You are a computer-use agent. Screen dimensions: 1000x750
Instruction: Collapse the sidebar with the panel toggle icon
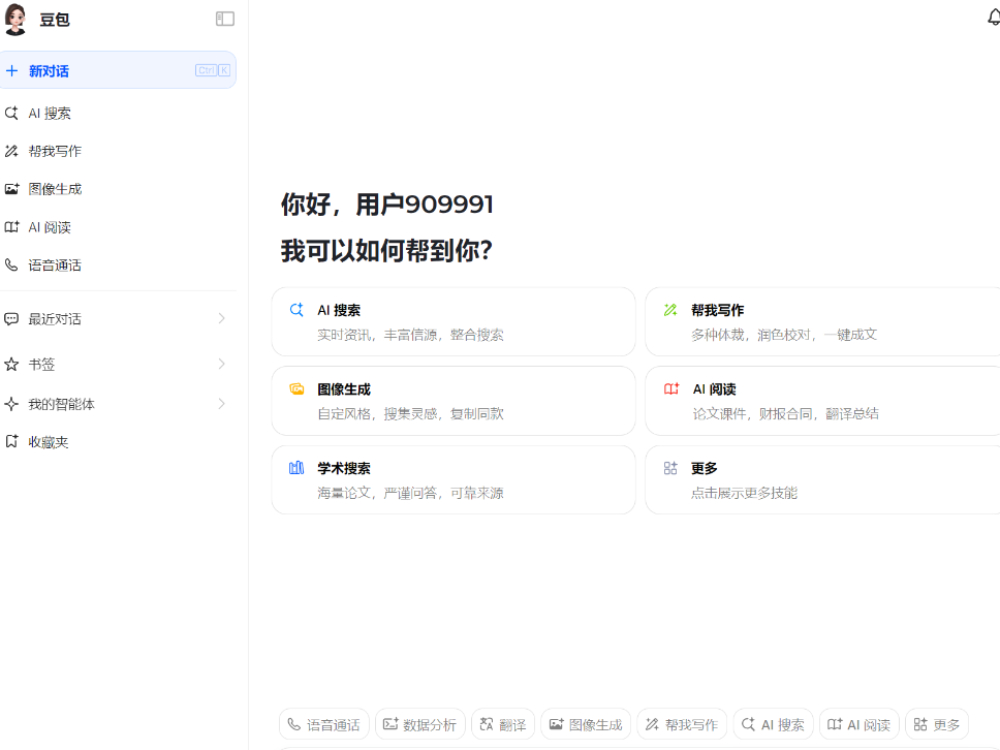coord(225,19)
